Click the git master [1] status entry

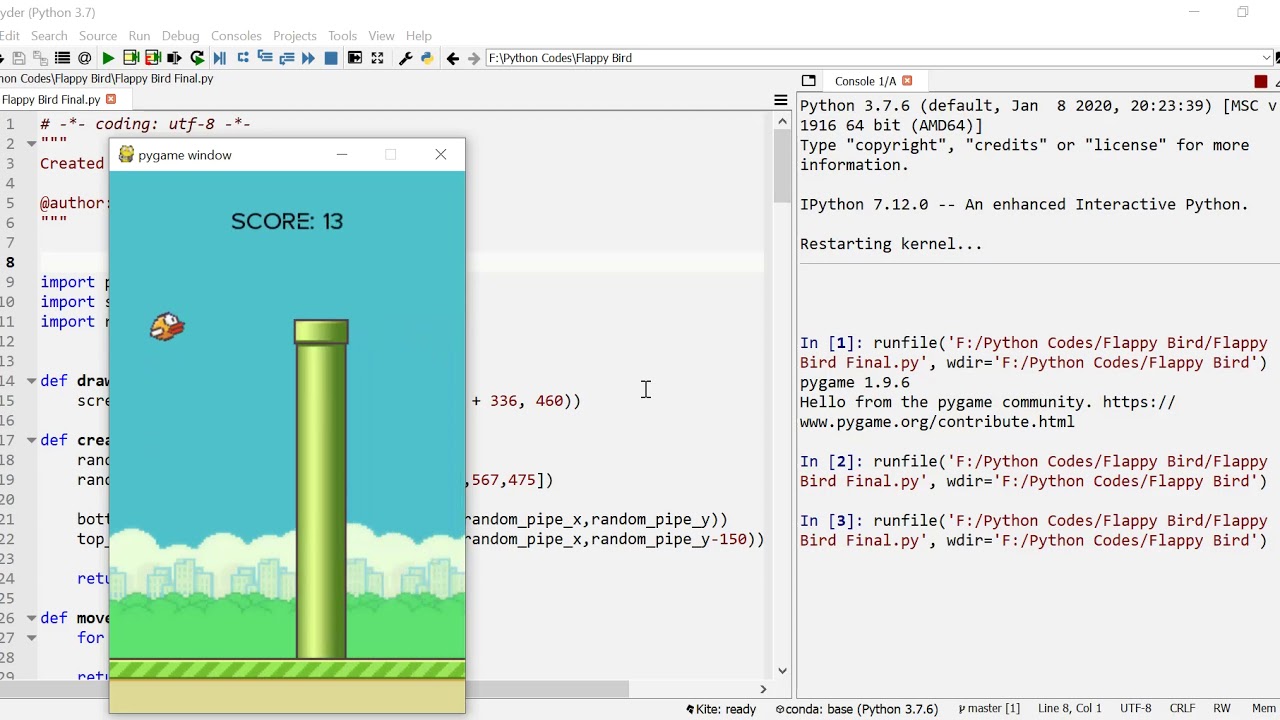[x=989, y=709]
